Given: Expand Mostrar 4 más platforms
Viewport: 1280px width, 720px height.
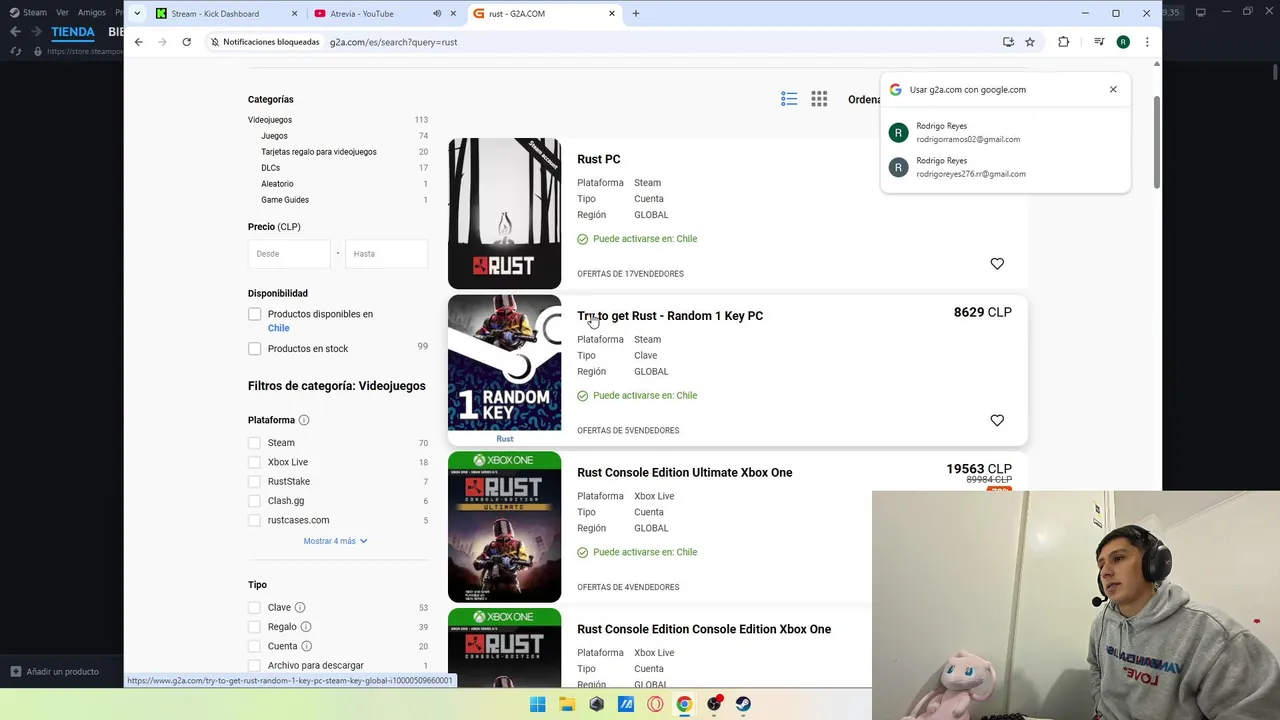Looking at the screenshot, I should click(x=336, y=541).
